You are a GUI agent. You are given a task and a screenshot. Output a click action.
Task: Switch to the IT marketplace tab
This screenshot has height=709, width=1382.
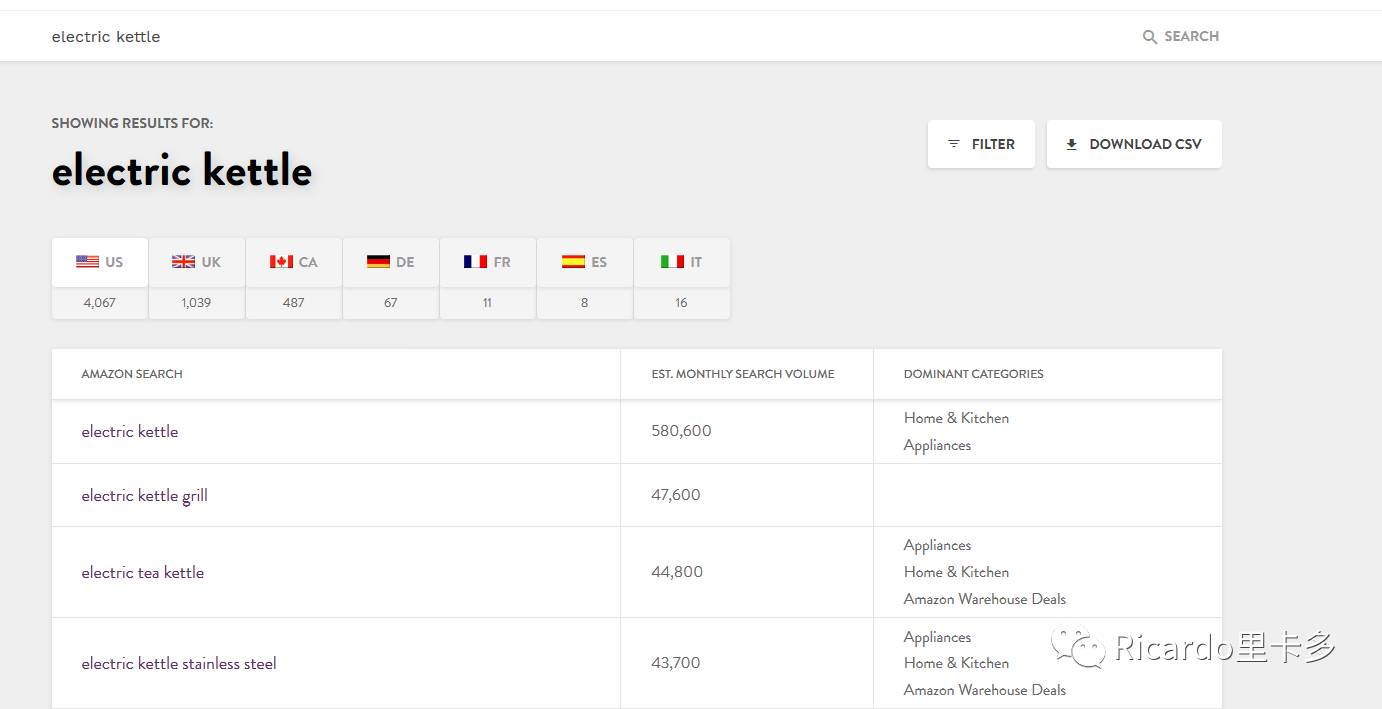click(x=681, y=262)
